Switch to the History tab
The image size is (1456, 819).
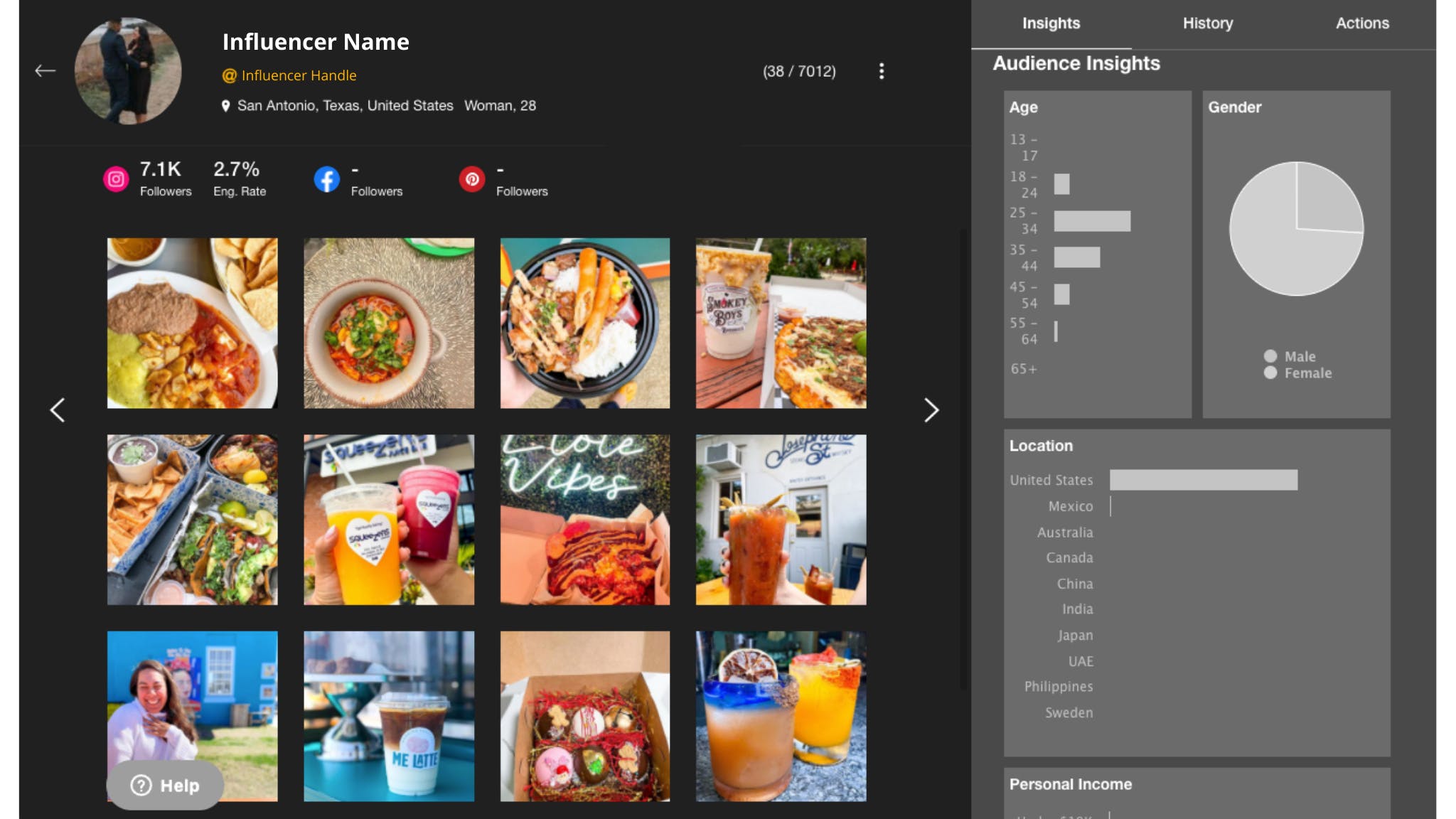click(x=1207, y=23)
